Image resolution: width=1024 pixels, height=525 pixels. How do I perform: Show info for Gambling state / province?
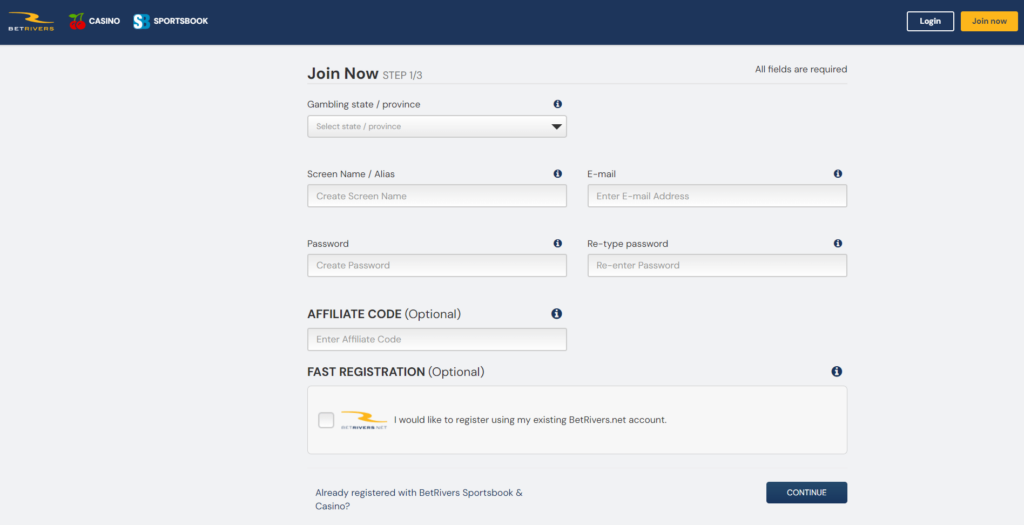[x=557, y=104]
